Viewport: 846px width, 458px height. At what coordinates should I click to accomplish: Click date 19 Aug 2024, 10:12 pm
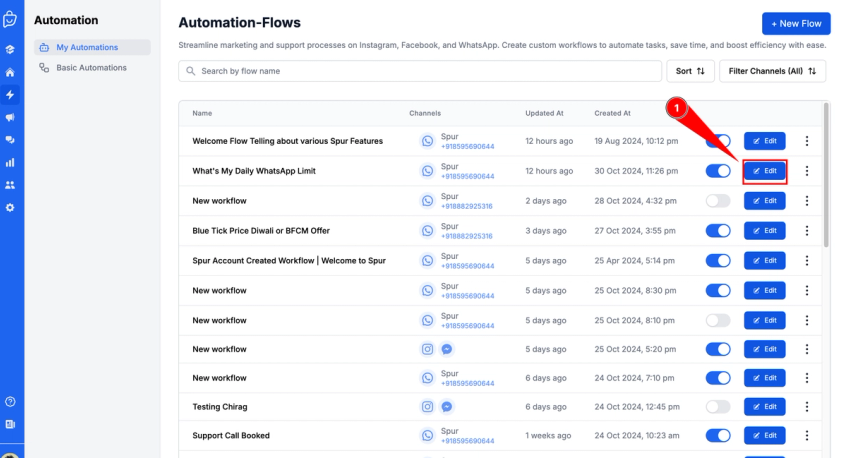click(x=636, y=141)
